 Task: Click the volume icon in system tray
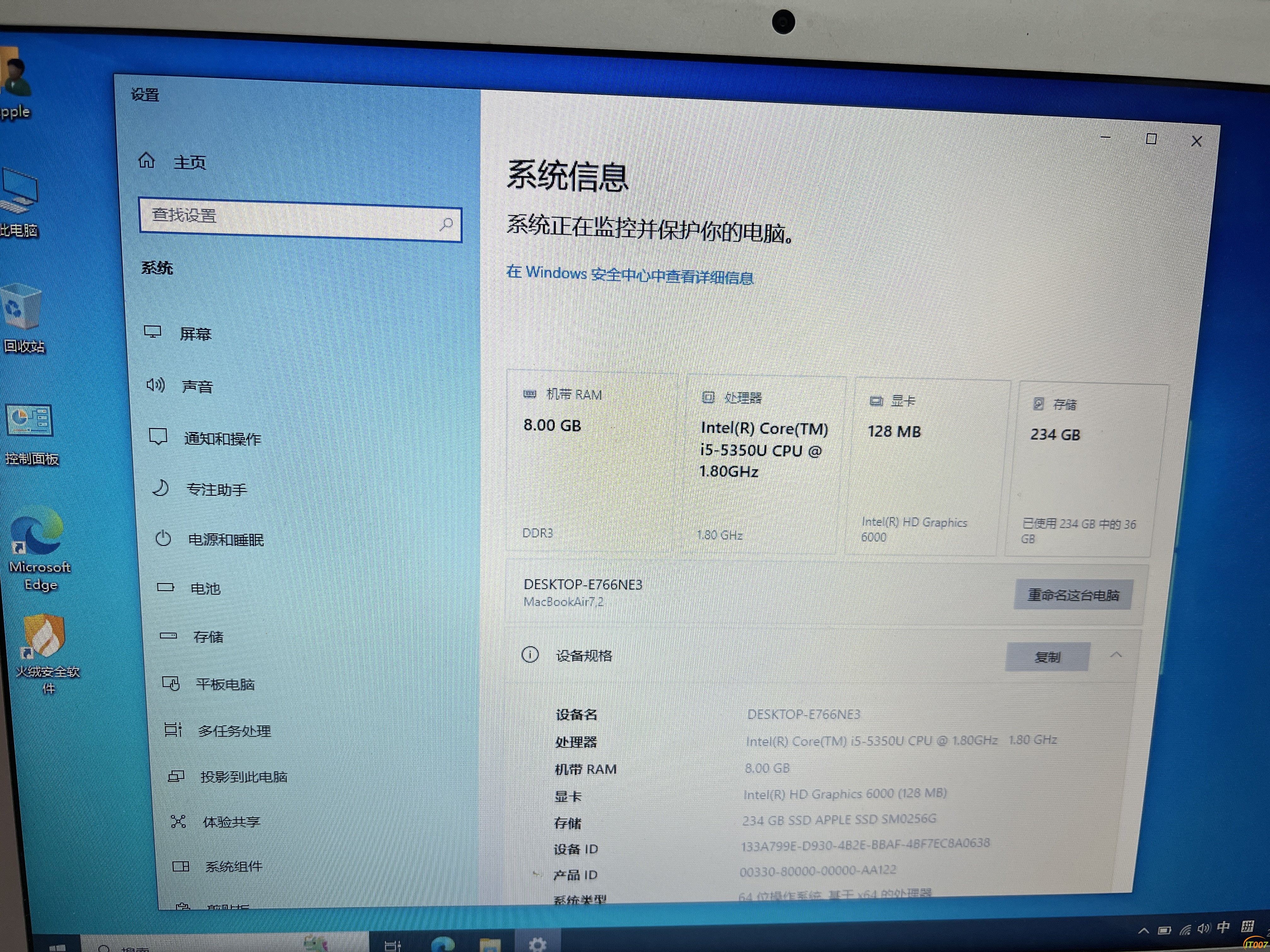(x=1204, y=928)
